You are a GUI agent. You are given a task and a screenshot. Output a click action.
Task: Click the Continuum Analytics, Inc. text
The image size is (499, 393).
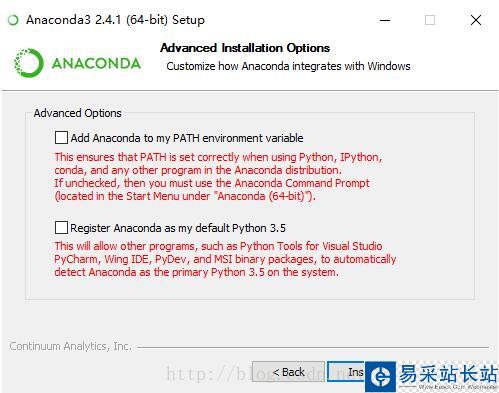pyautogui.click(x=70, y=346)
